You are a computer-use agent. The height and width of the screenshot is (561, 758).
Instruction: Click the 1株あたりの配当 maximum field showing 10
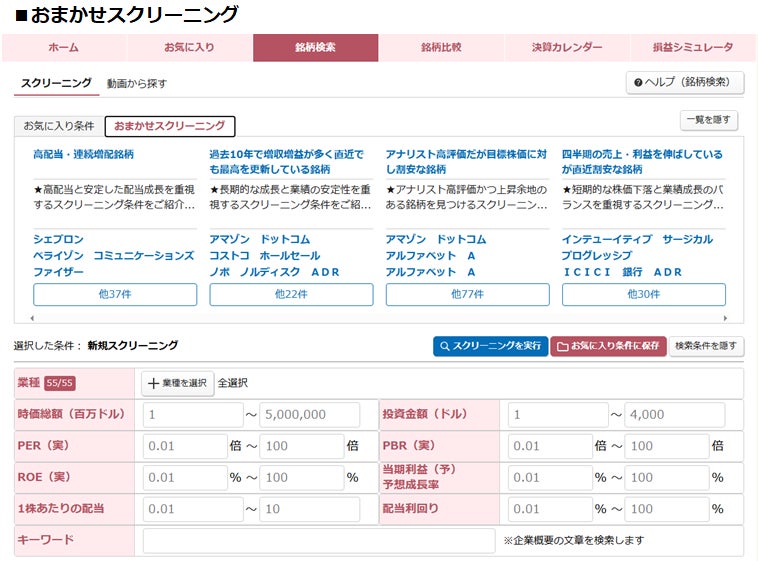coord(309,509)
